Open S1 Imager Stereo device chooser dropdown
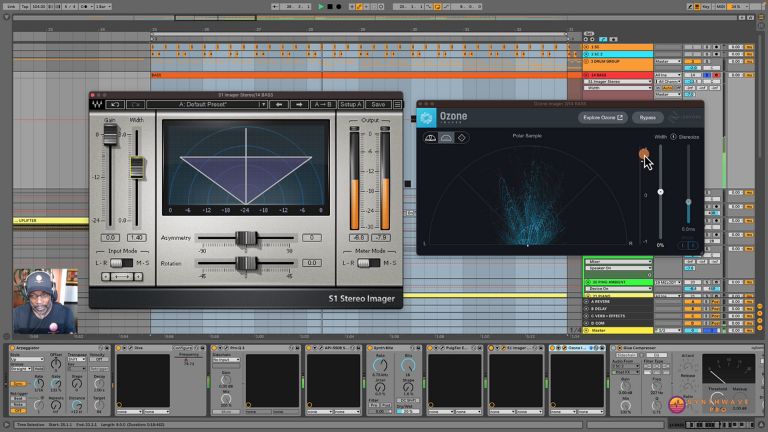This screenshot has width=768, height=432. (618, 81)
